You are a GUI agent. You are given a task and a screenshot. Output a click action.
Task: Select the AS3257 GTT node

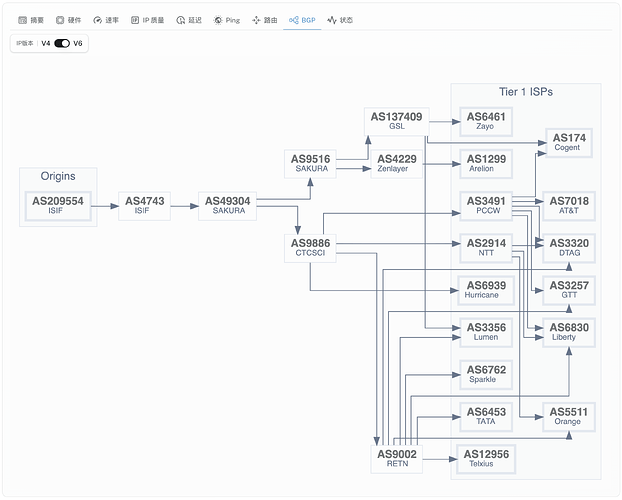(569, 290)
